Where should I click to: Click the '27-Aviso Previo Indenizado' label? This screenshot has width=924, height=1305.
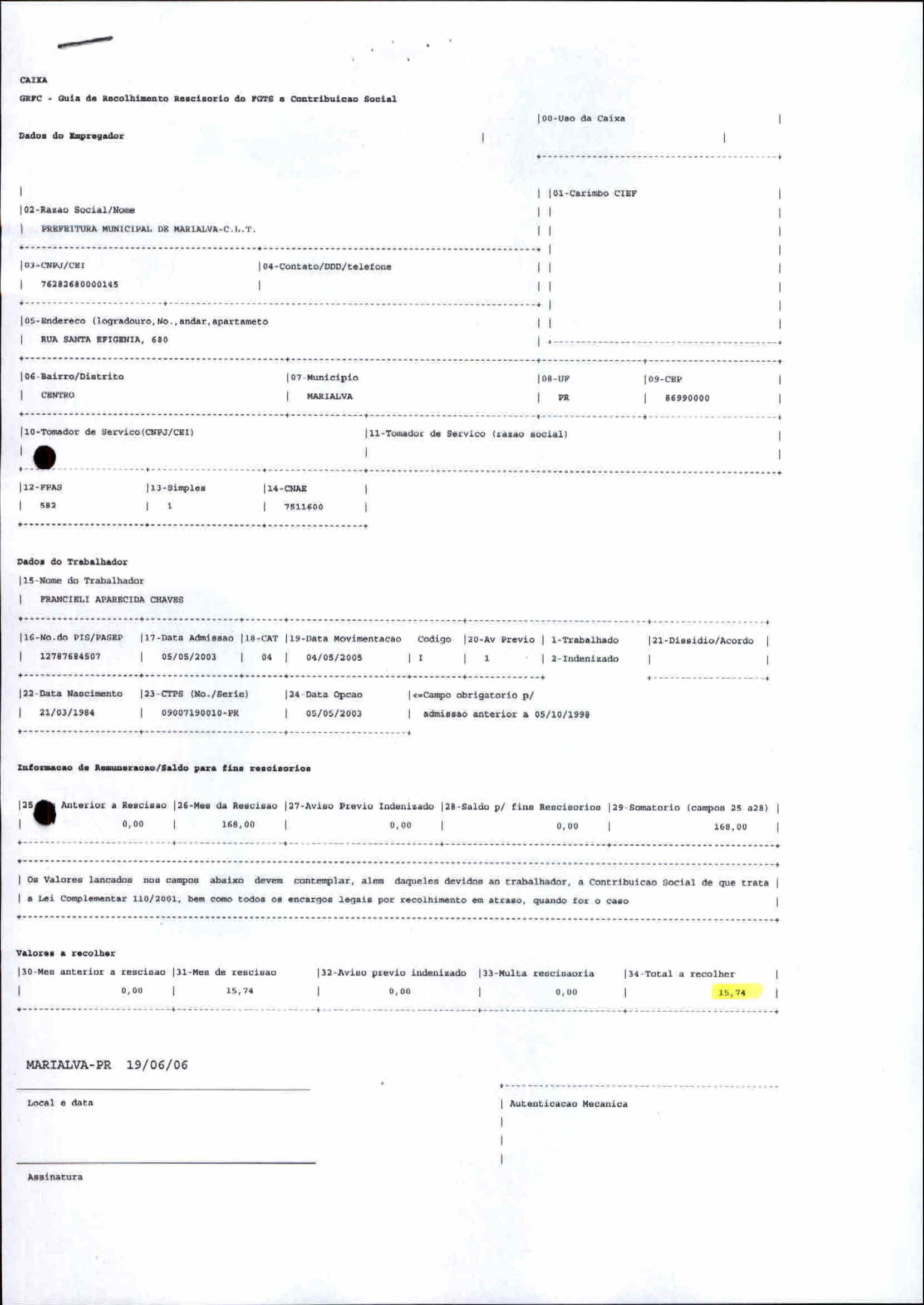coord(361,807)
